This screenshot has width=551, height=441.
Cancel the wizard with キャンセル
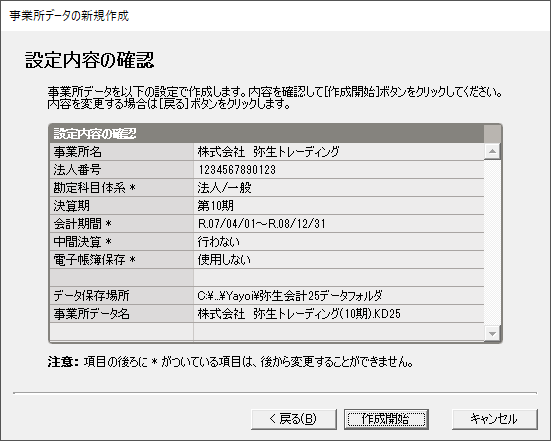(x=495, y=419)
